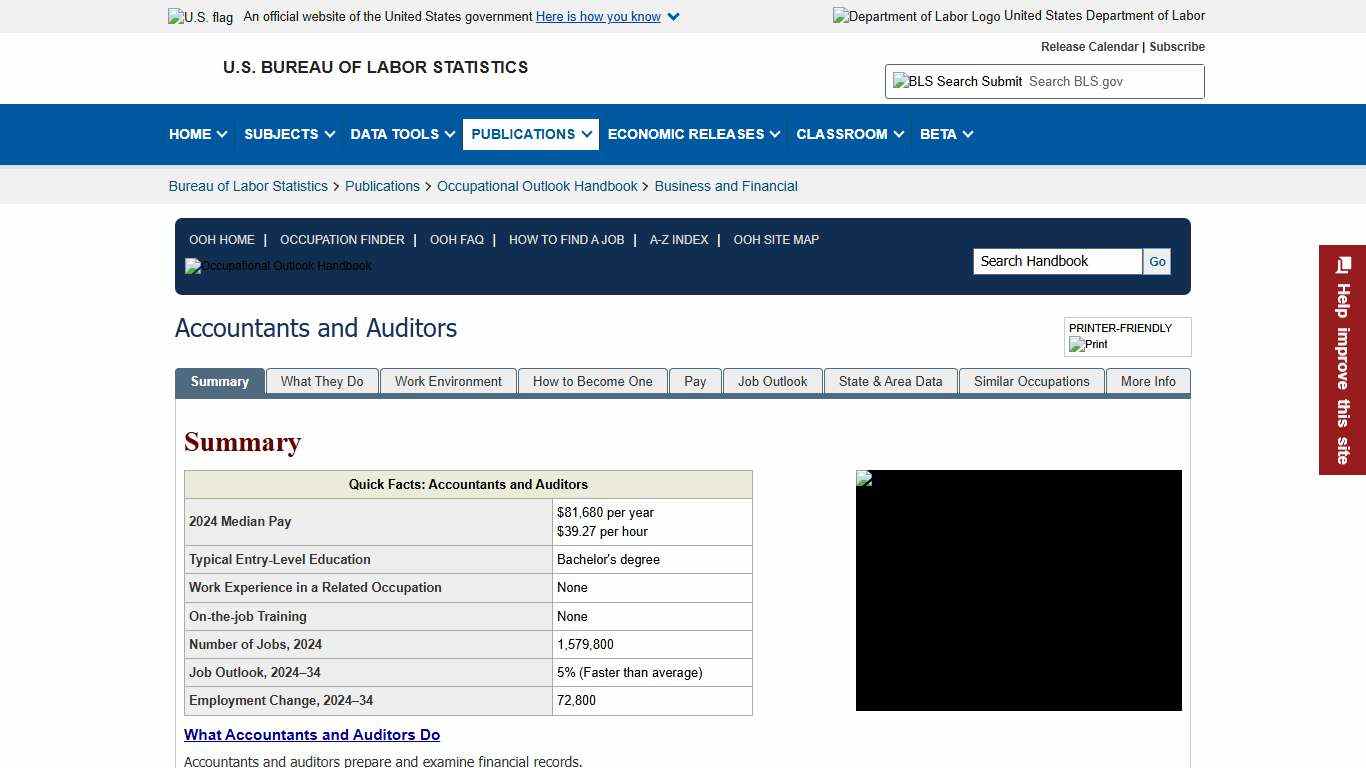Image resolution: width=1366 pixels, height=768 pixels.
Task: Click inside the Search Handbook input field
Action: [x=1056, y=261]
